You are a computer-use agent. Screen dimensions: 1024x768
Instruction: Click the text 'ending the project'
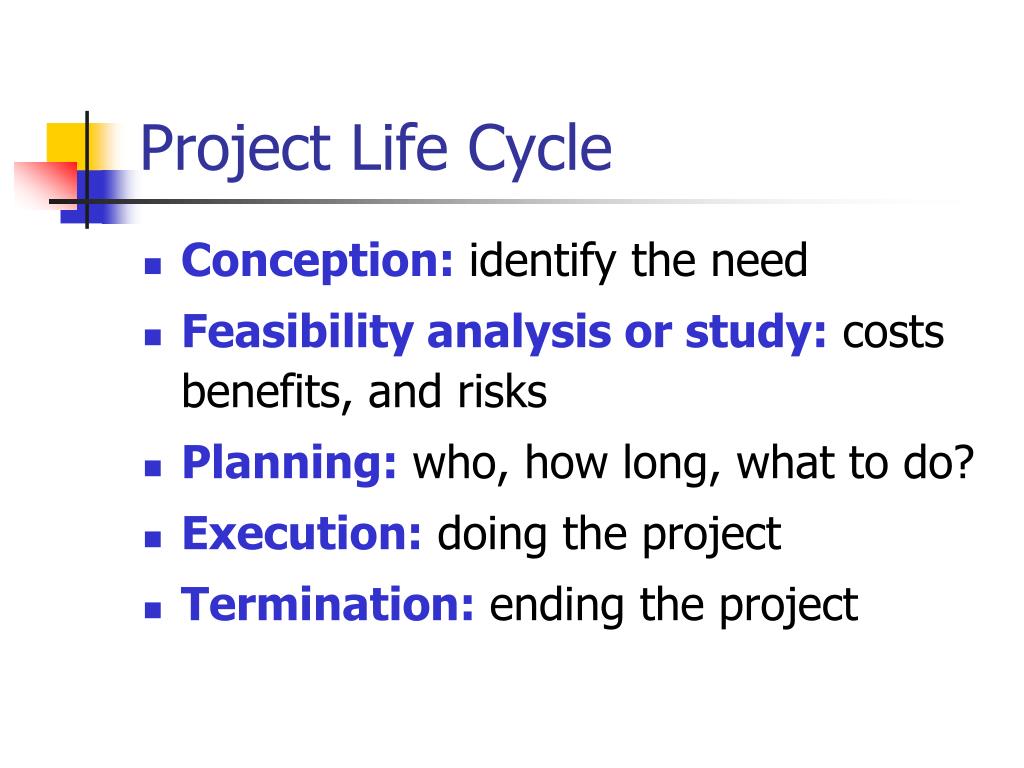coord(673,607)
